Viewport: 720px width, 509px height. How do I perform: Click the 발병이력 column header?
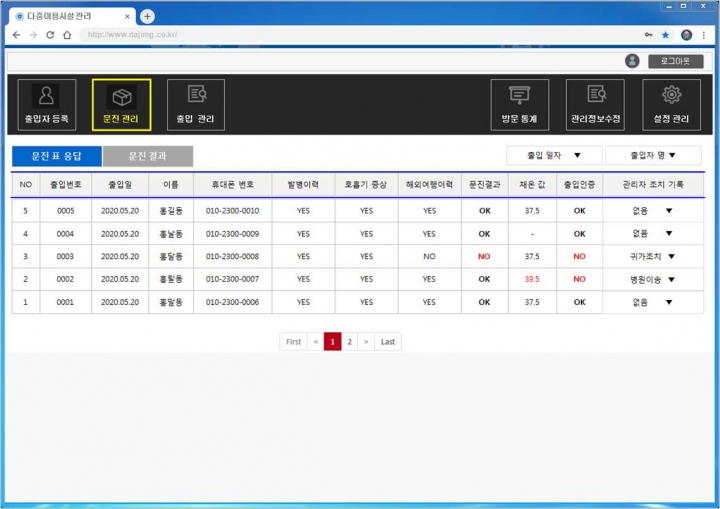pos(303,185)
